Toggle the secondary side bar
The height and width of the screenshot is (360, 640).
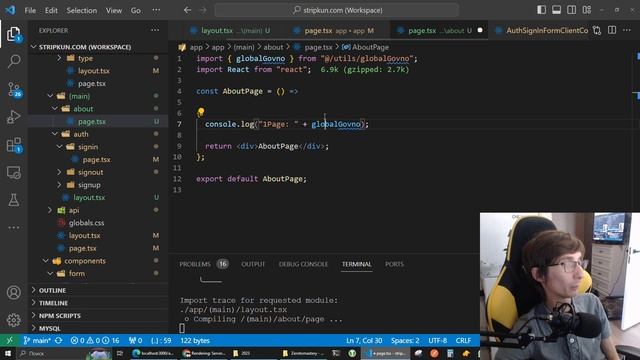tap(571, 10)
